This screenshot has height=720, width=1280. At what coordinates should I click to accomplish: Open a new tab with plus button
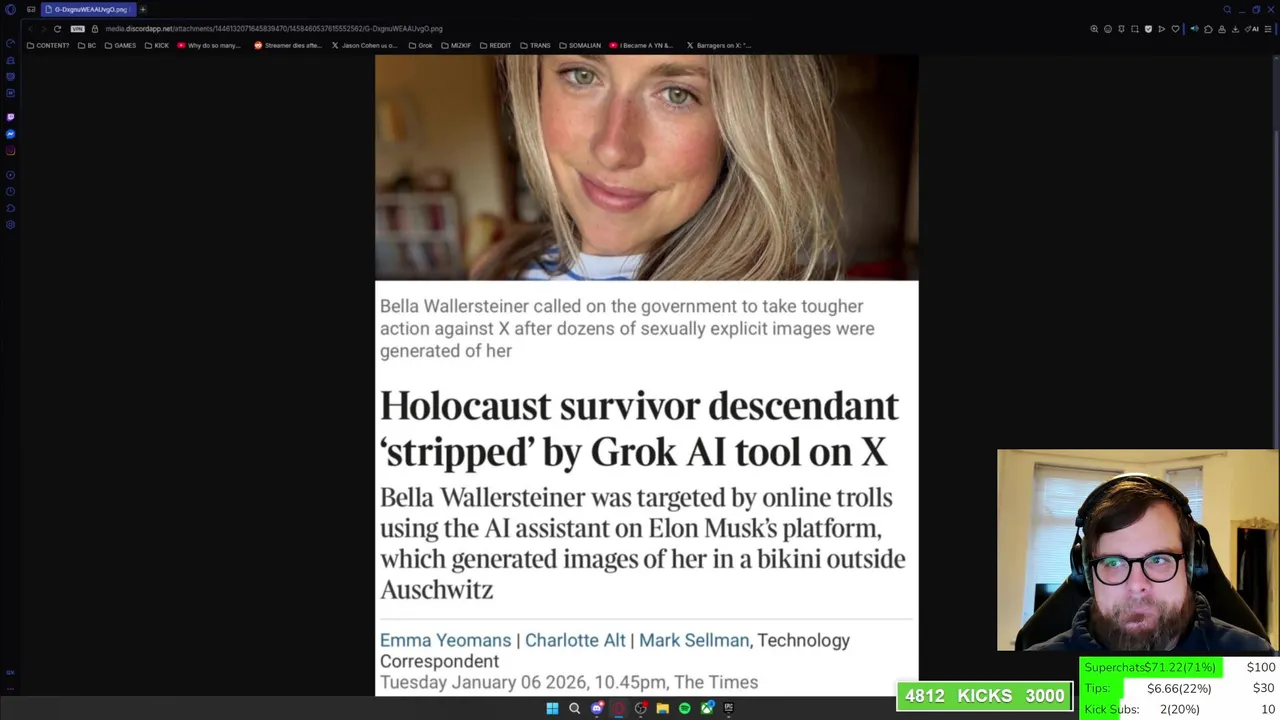[142, 9]
